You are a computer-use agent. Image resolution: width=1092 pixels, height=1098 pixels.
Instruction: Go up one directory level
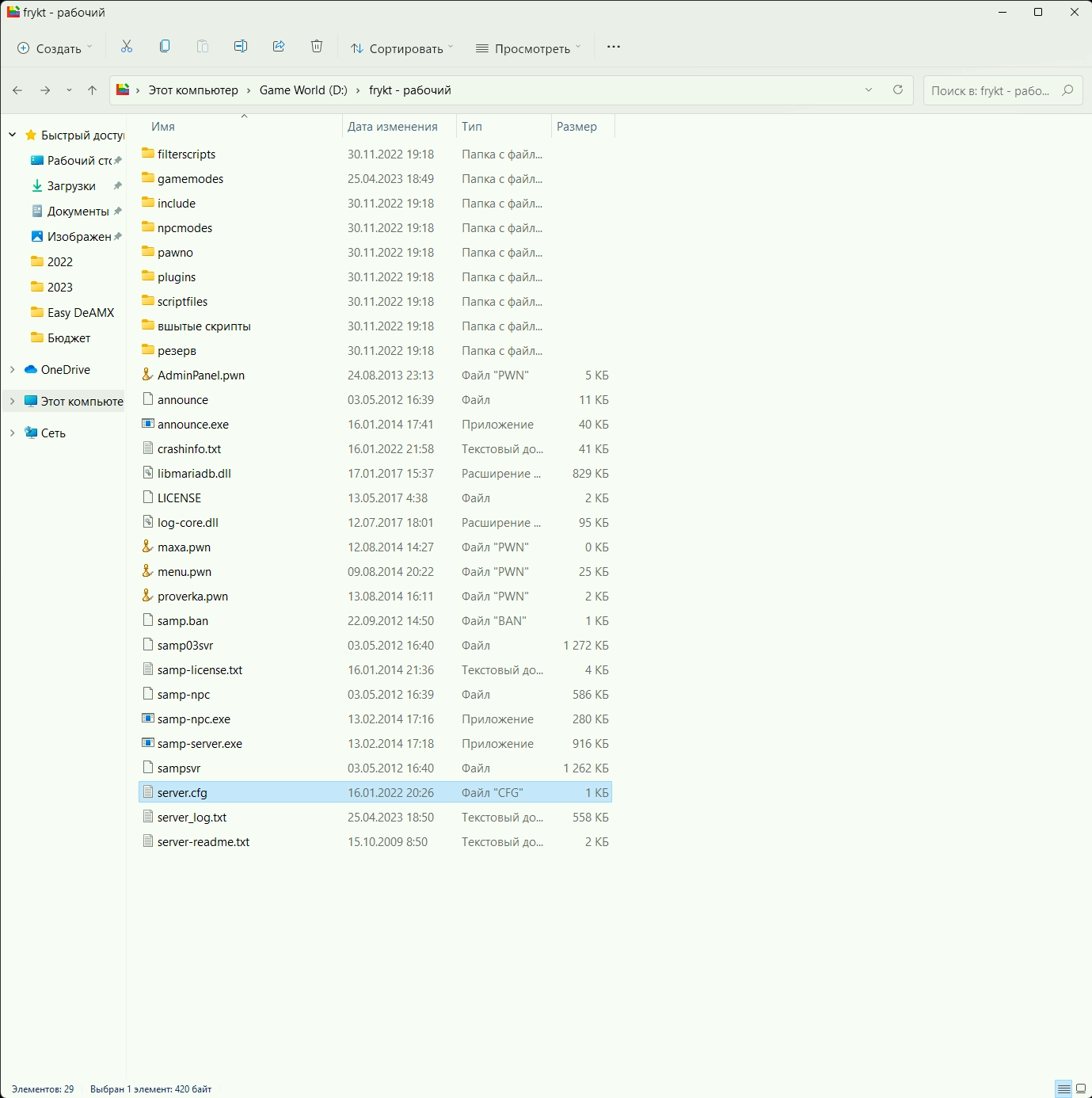[93, 90]
